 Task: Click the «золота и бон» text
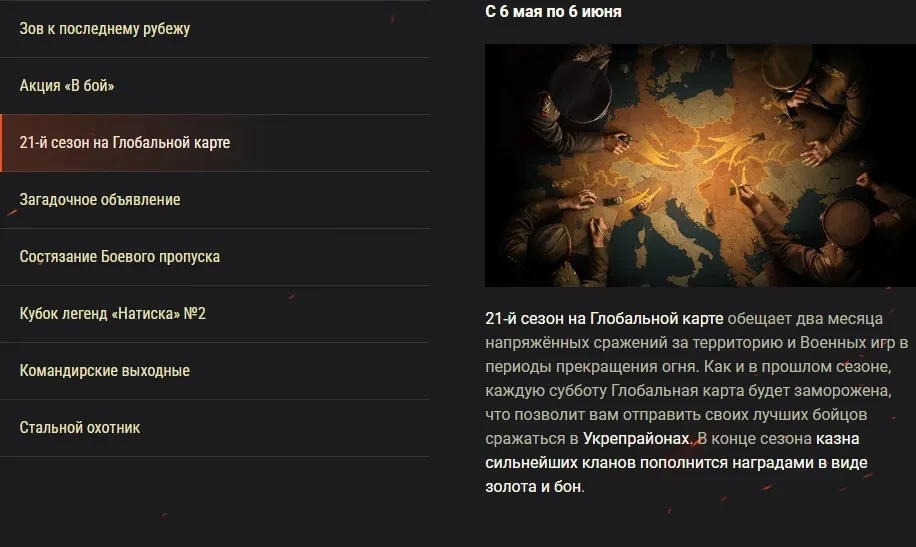click(533, 487)
